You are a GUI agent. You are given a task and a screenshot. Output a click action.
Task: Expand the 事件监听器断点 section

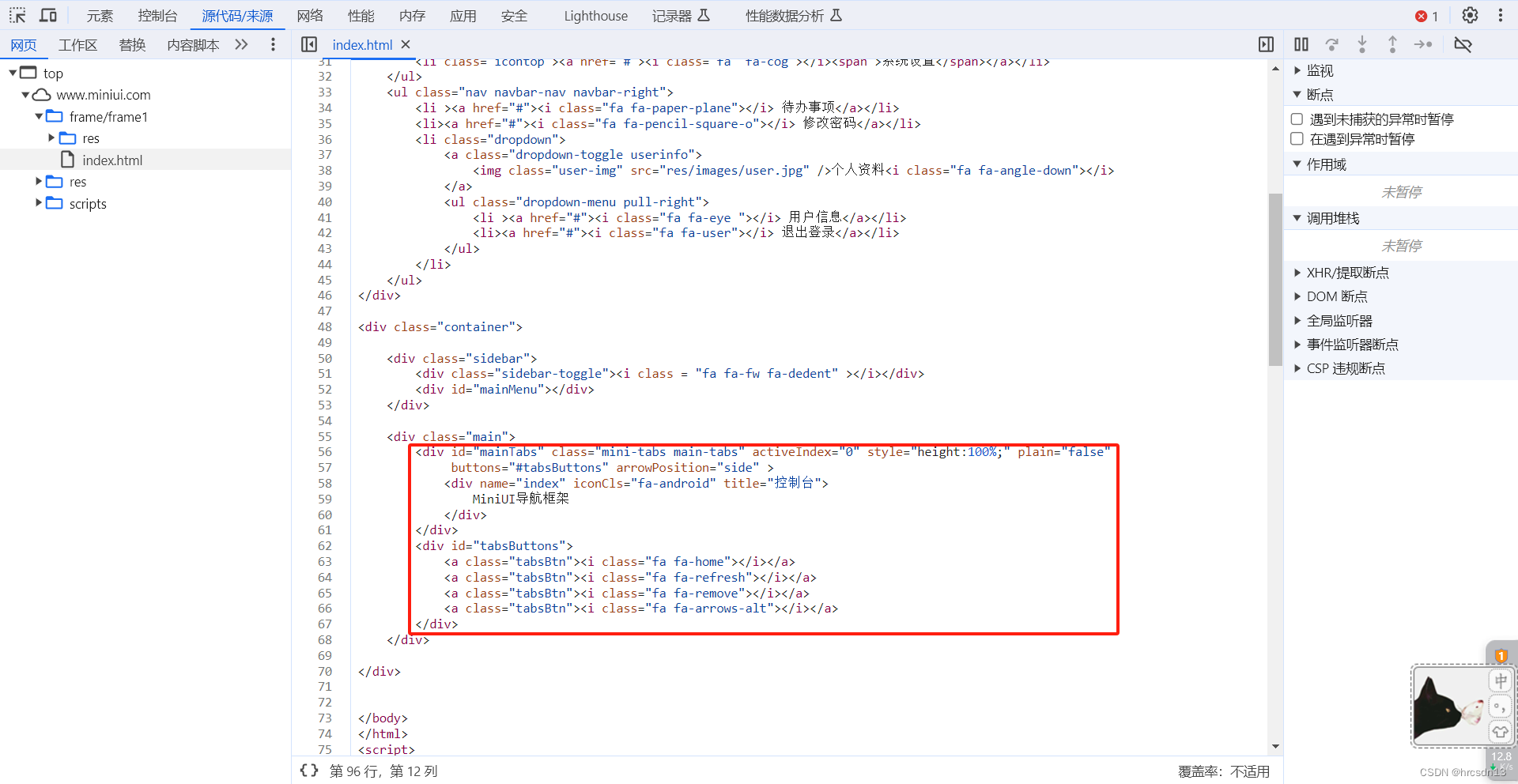(x=1297, y=344)
